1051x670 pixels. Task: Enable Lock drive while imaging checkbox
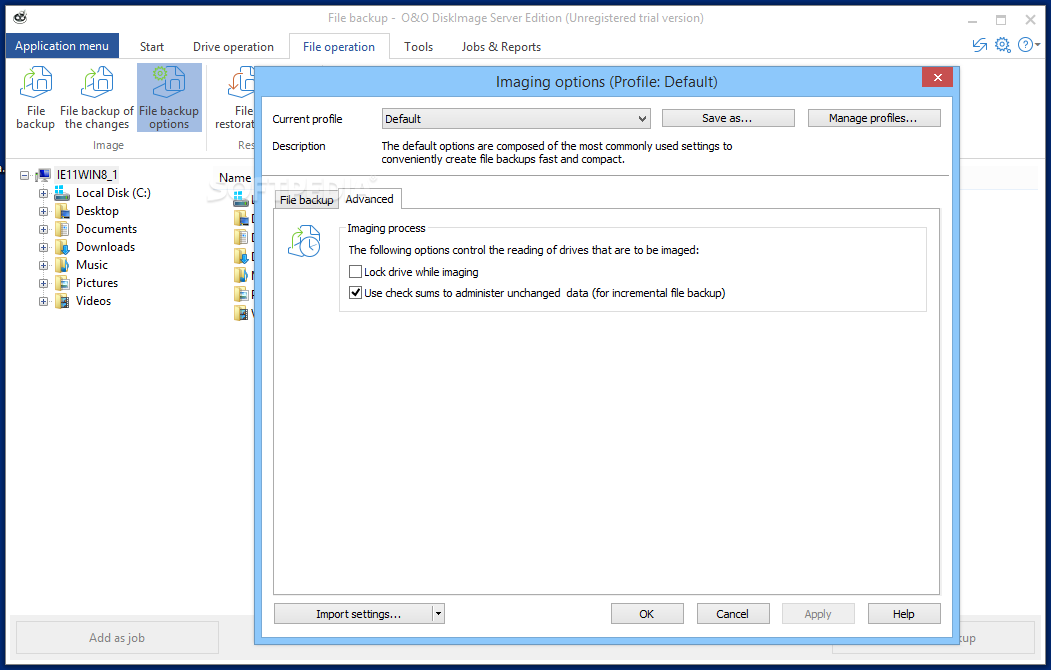tap(355, 271)
